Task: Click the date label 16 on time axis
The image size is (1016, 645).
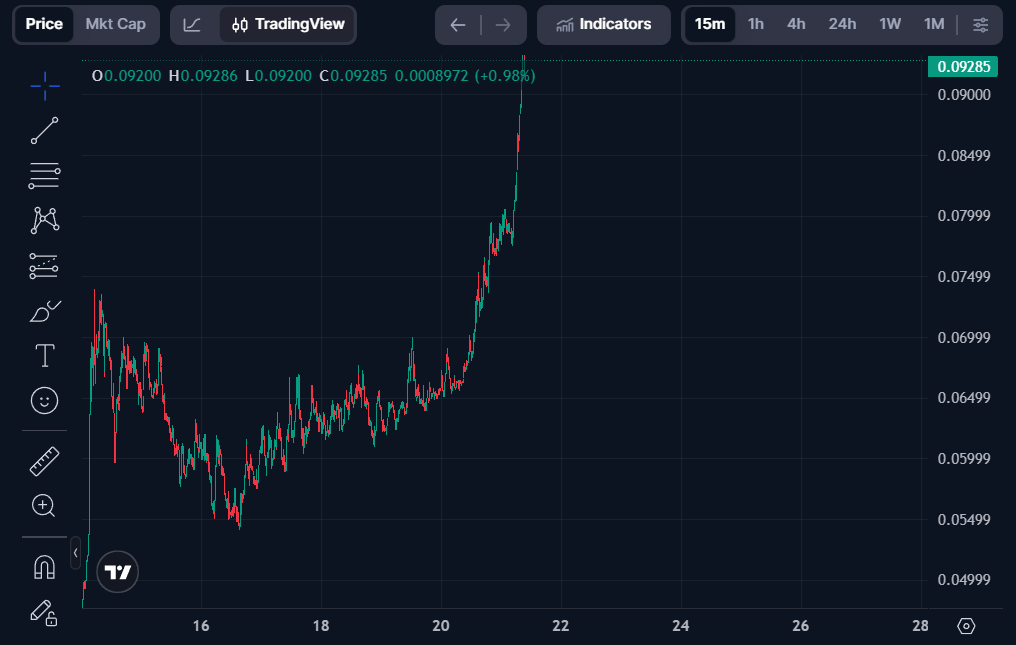Action: 201,626
